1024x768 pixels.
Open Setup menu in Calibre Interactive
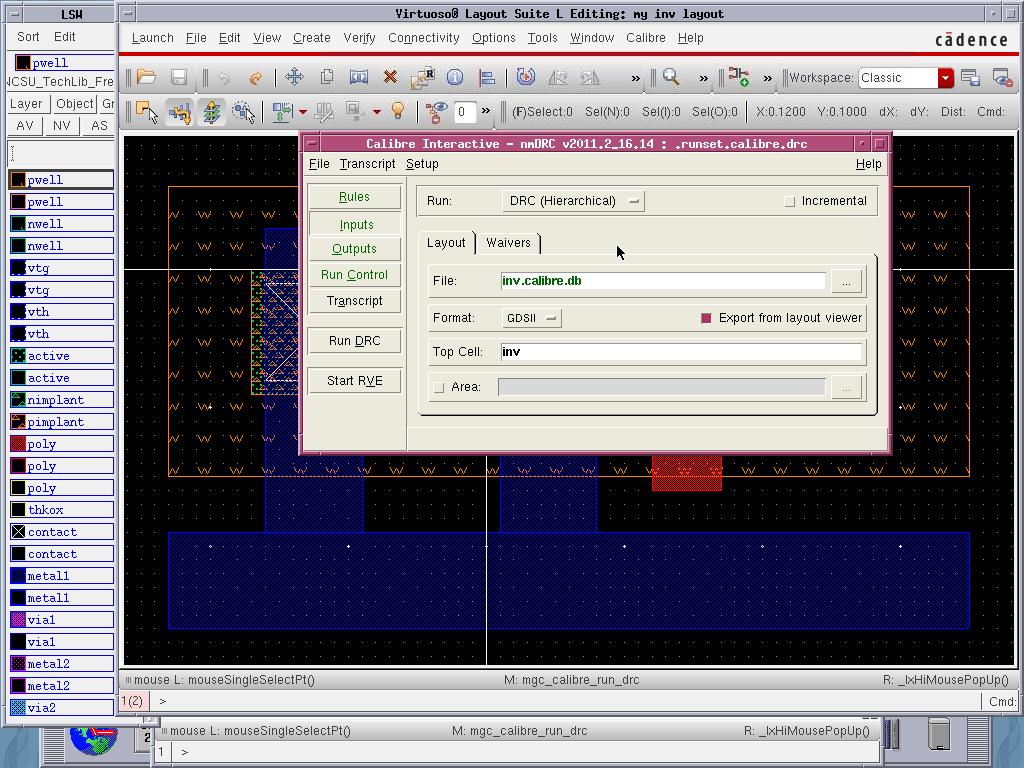[x=422, y=164]
